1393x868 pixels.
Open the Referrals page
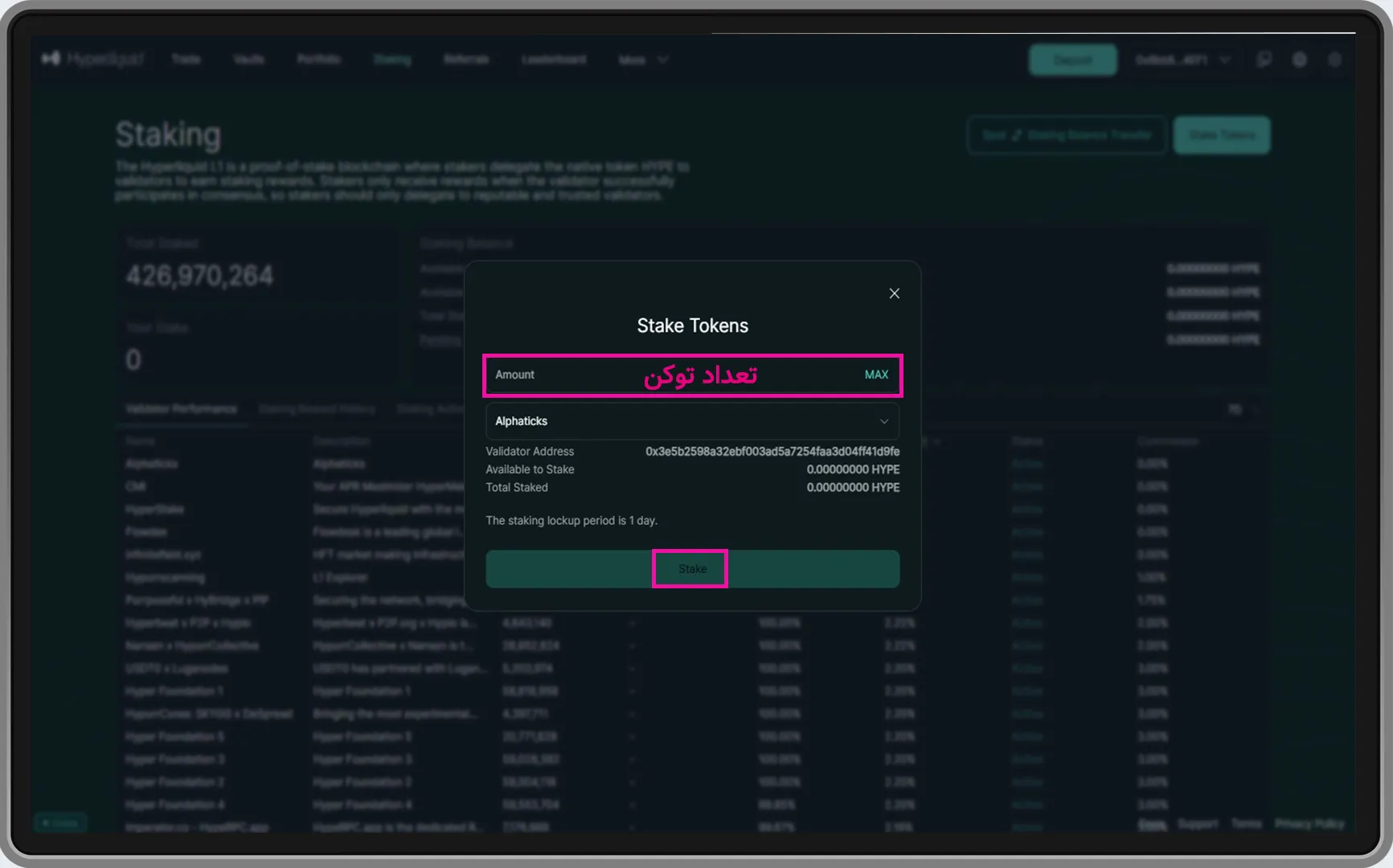pos(465,59)
